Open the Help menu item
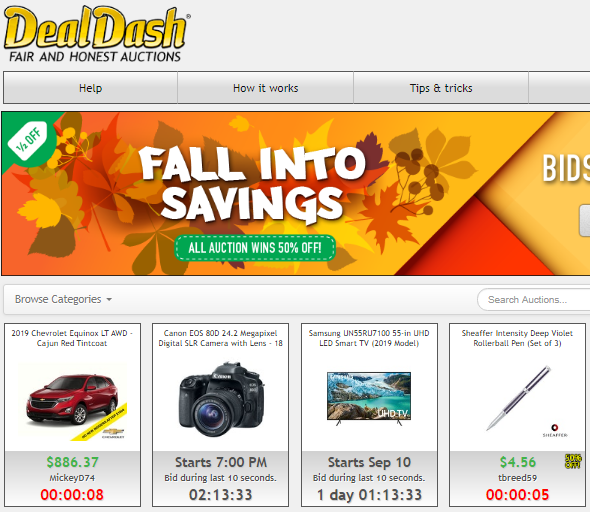The width and height of the screenshot is (590, 512). click(x=90, y=88)
